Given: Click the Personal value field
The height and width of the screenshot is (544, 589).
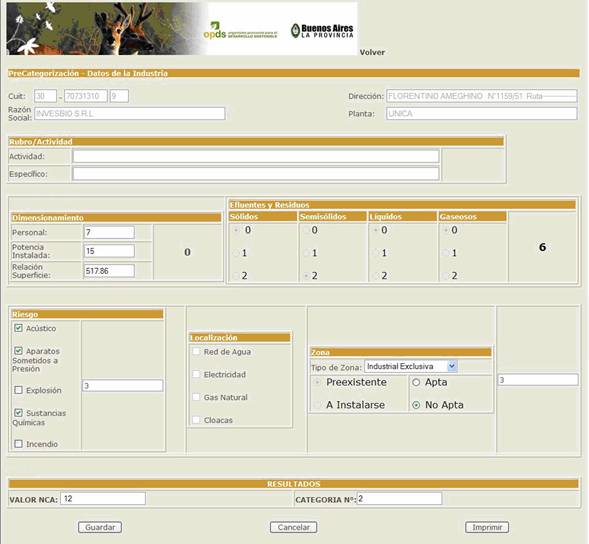Looking at the screenshot, I should pyautogui.click(x=109, y=232).
